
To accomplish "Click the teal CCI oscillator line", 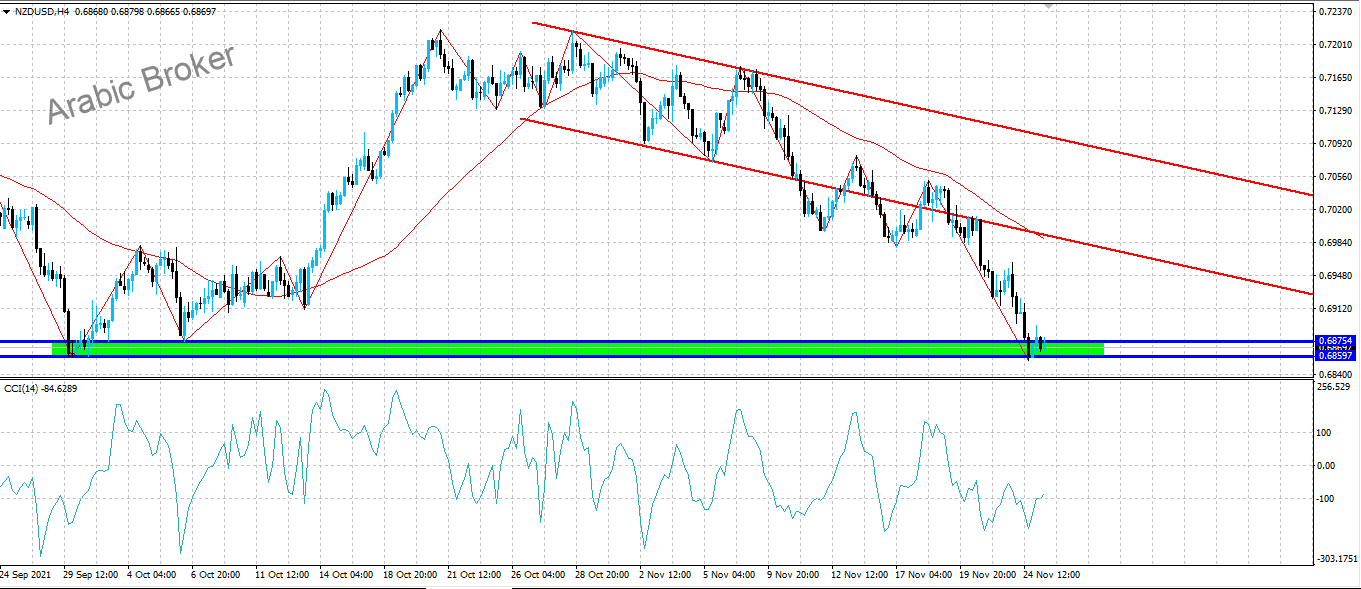I will point(520,470).
